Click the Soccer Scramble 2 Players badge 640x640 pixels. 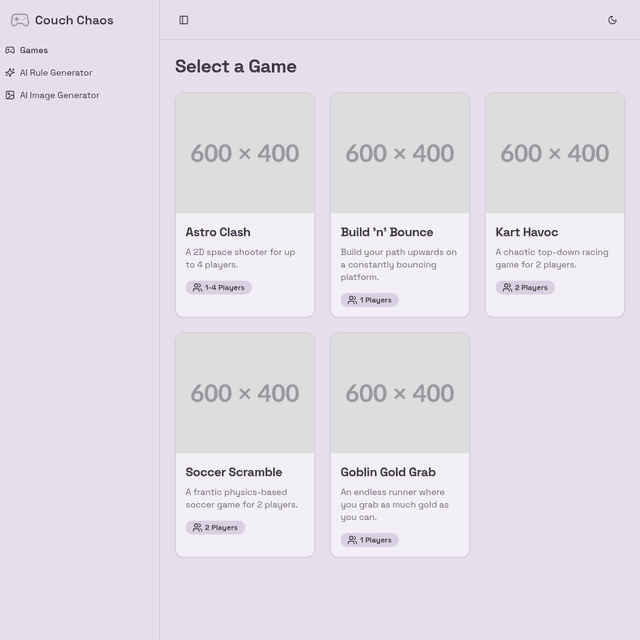pos(215,528)
